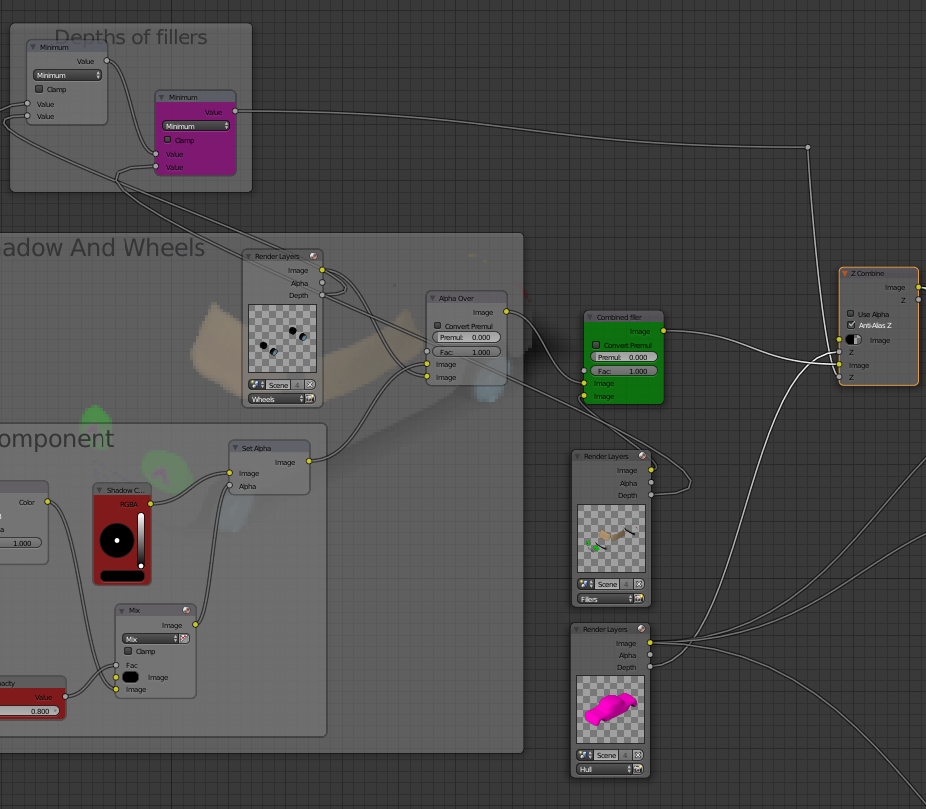Check Use Alpha in Z Combine node
This screenshot has width=926, height=809.
pyautogui.click(x=851, y=314)
